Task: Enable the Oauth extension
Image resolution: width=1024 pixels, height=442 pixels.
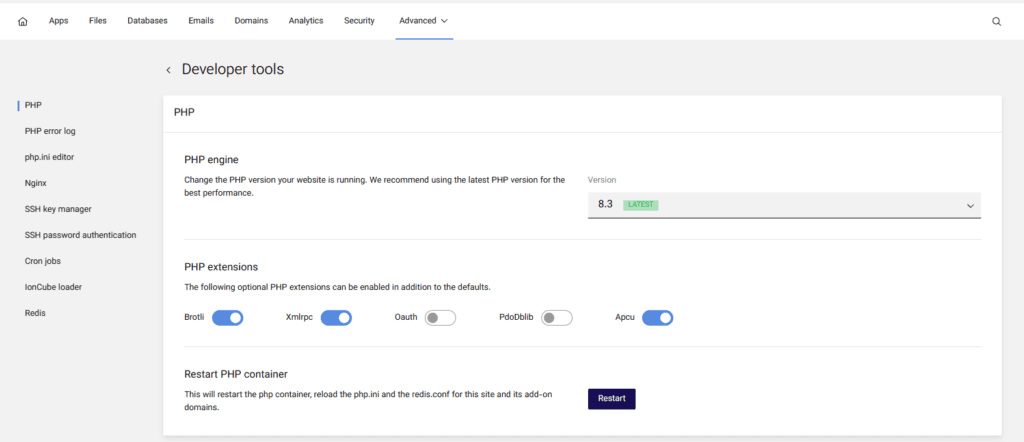Action: (x=440, y=318)
